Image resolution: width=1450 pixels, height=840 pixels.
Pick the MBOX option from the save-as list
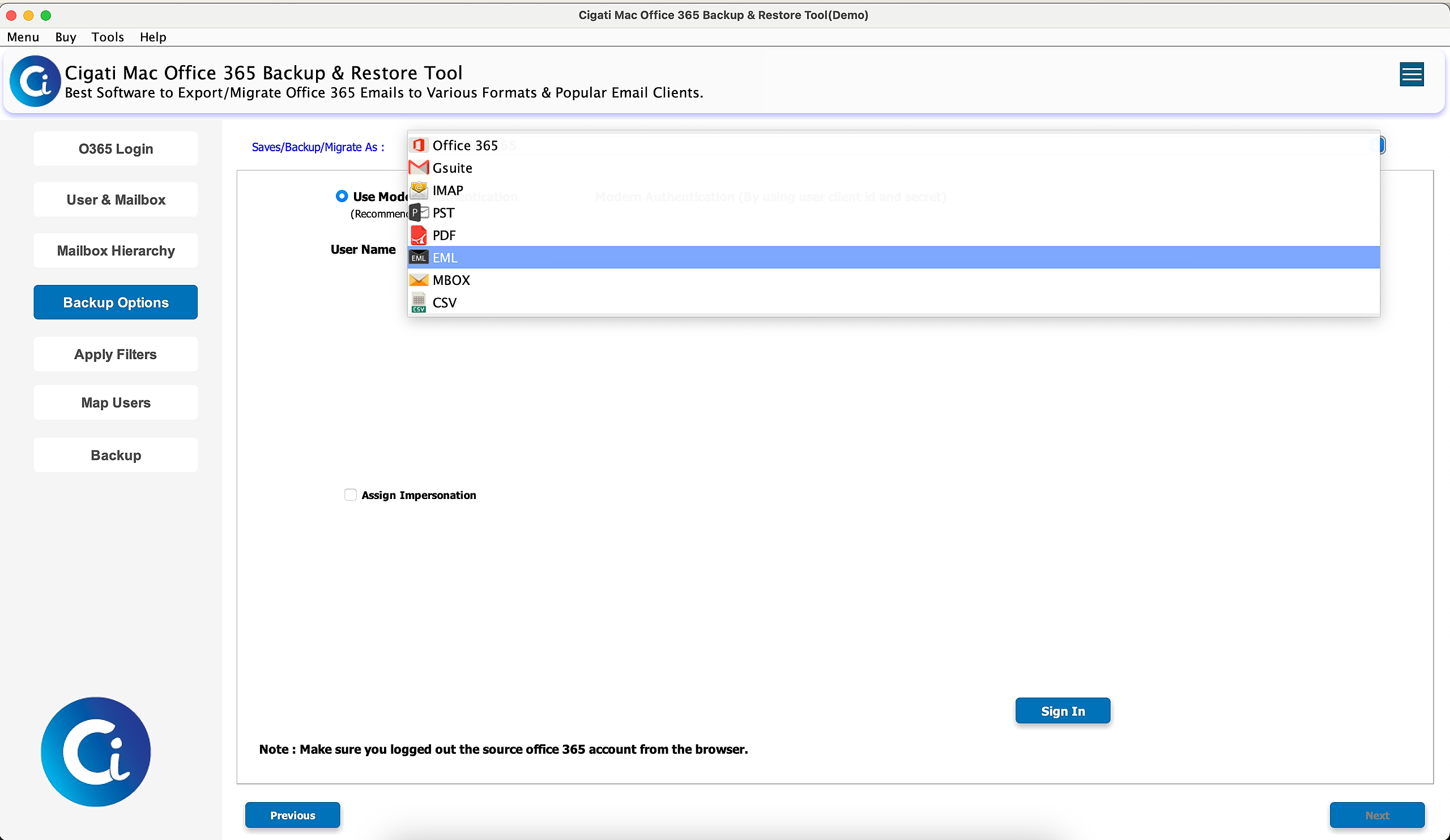[451, 280]
